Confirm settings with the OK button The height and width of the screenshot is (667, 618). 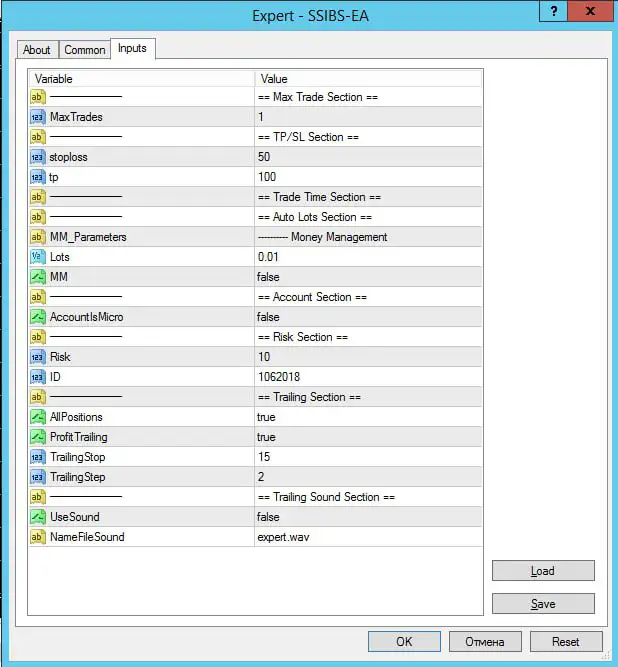404,641
